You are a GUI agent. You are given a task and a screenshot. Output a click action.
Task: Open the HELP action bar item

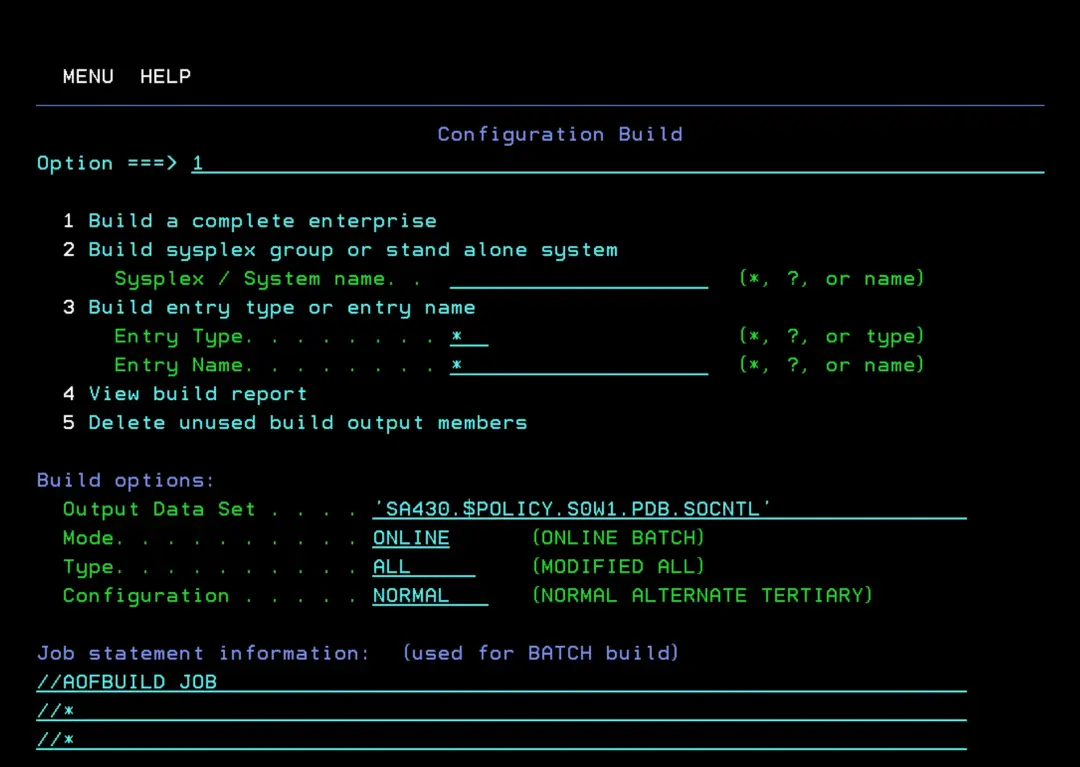click(x=165, y=76)
